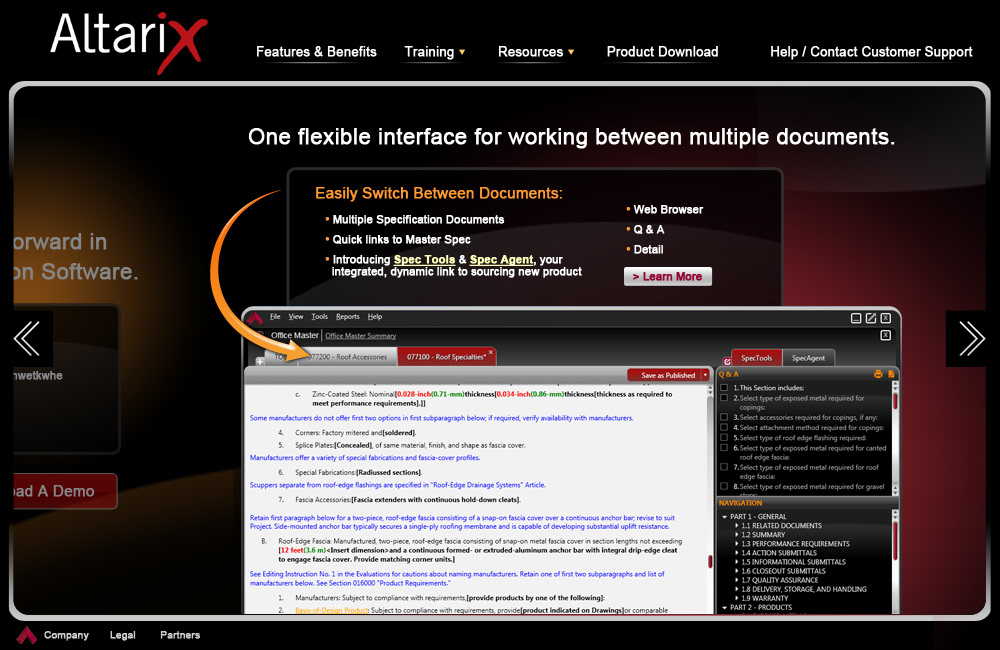The width and height of the screenshot is (1000, 650).
Task: Click the Learn More button
Action: (668, 276)
